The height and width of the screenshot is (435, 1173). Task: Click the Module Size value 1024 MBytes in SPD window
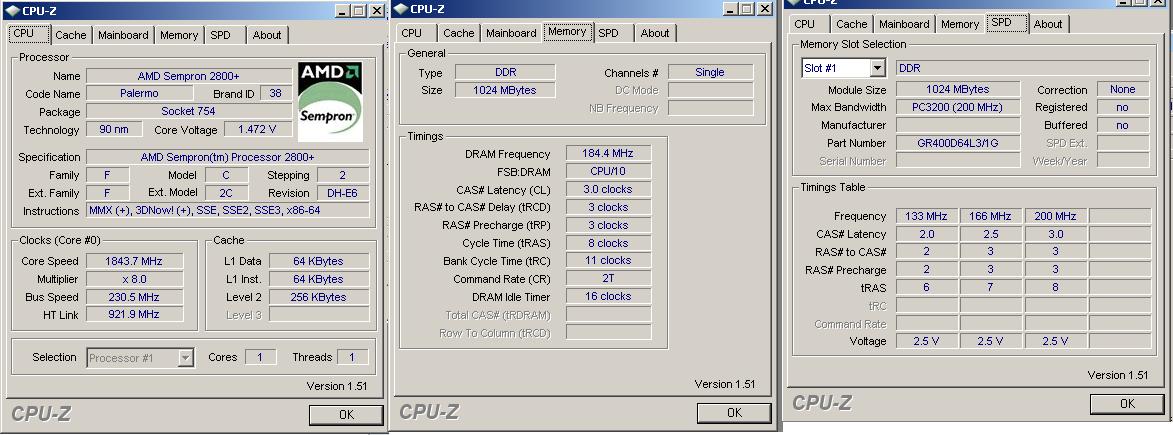(958, 89)
